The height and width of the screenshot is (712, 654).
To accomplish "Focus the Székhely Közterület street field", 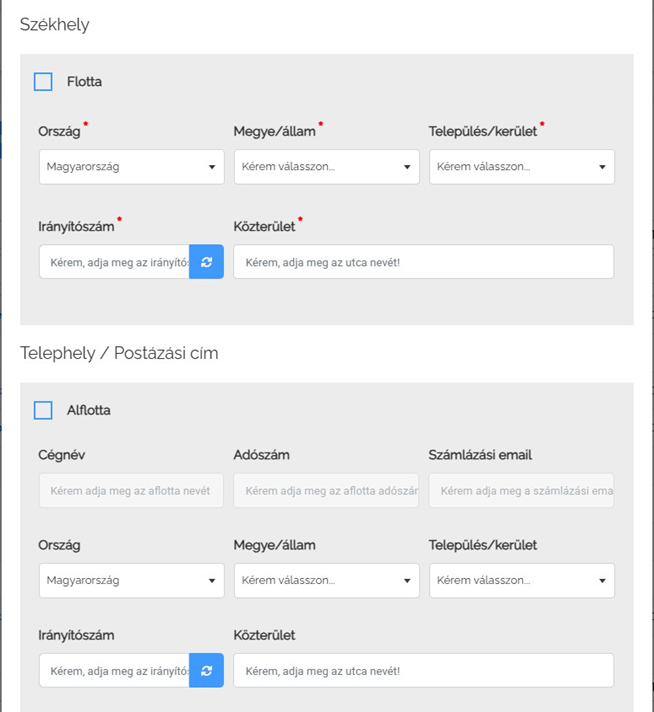I will pyautogui.click(x=423, y=262).
